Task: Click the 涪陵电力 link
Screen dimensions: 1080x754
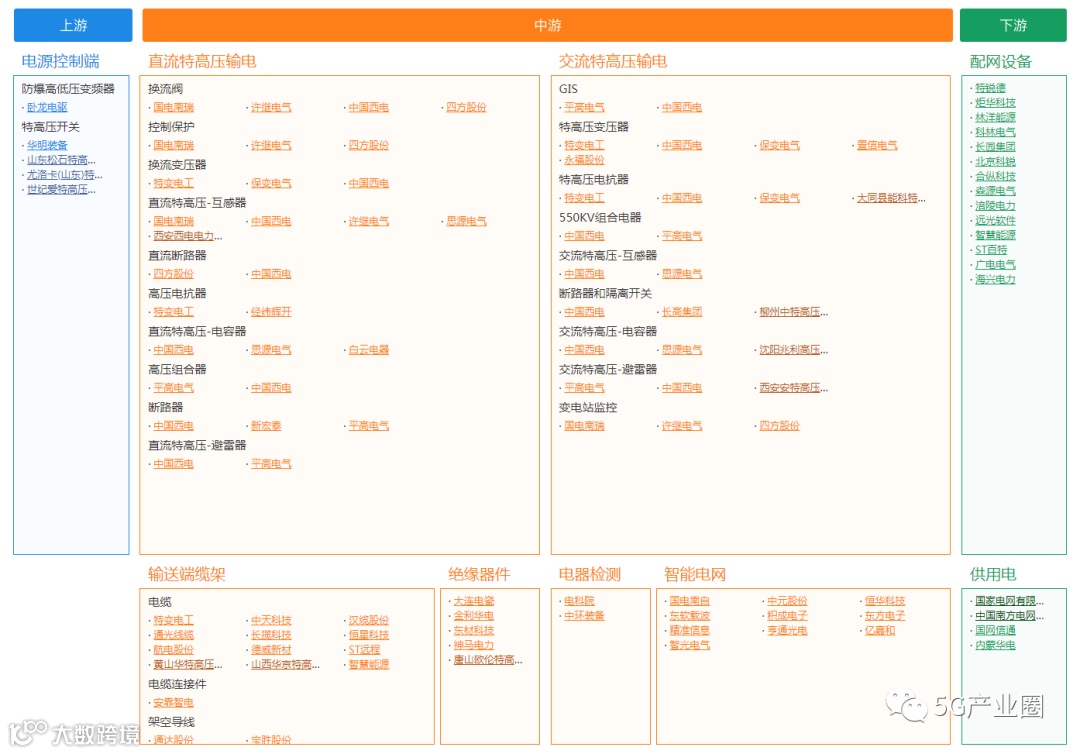Action: click(x=995, y=206)
